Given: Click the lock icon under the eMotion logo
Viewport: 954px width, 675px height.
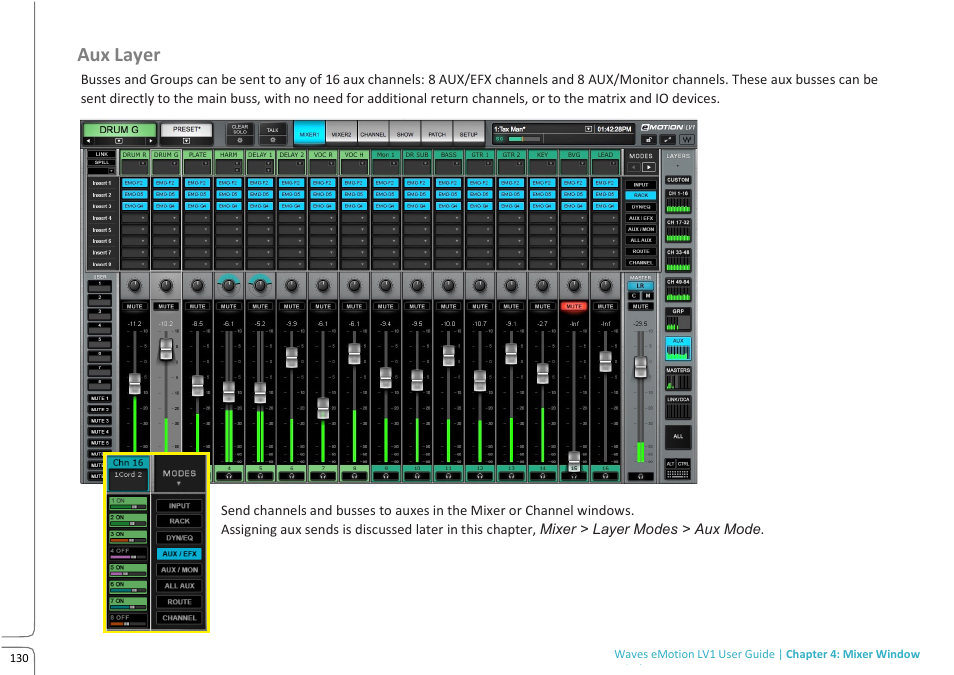Looking at the screenshot, I should pos(649,139).
